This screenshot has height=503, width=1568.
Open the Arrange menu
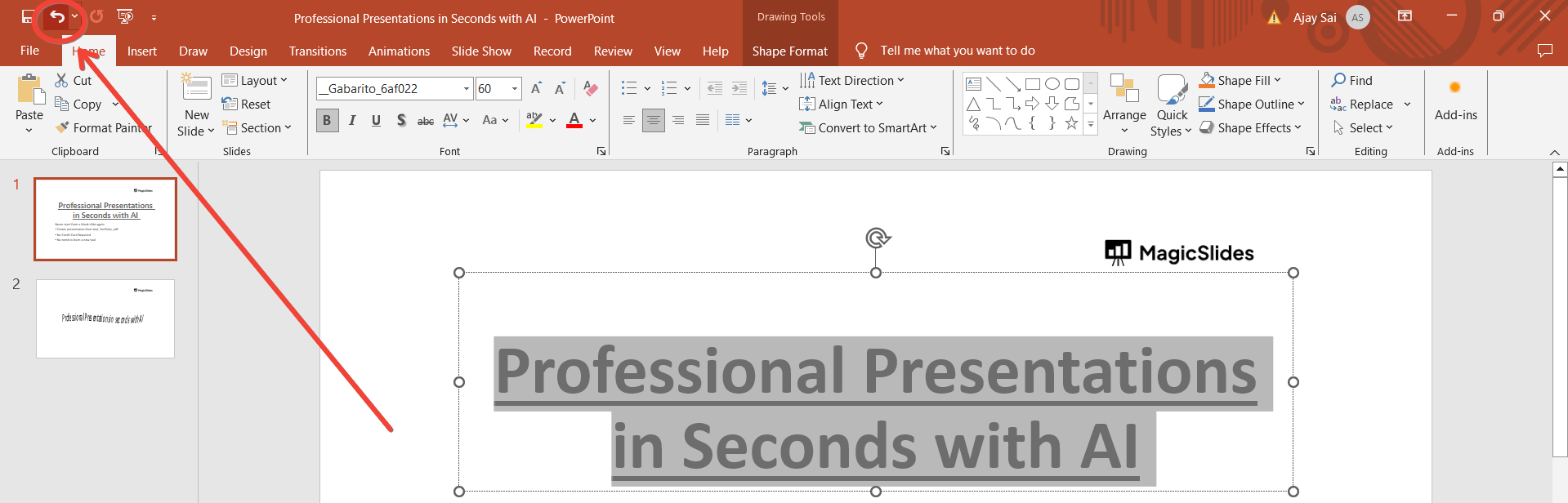click(x=1124, y=104)
